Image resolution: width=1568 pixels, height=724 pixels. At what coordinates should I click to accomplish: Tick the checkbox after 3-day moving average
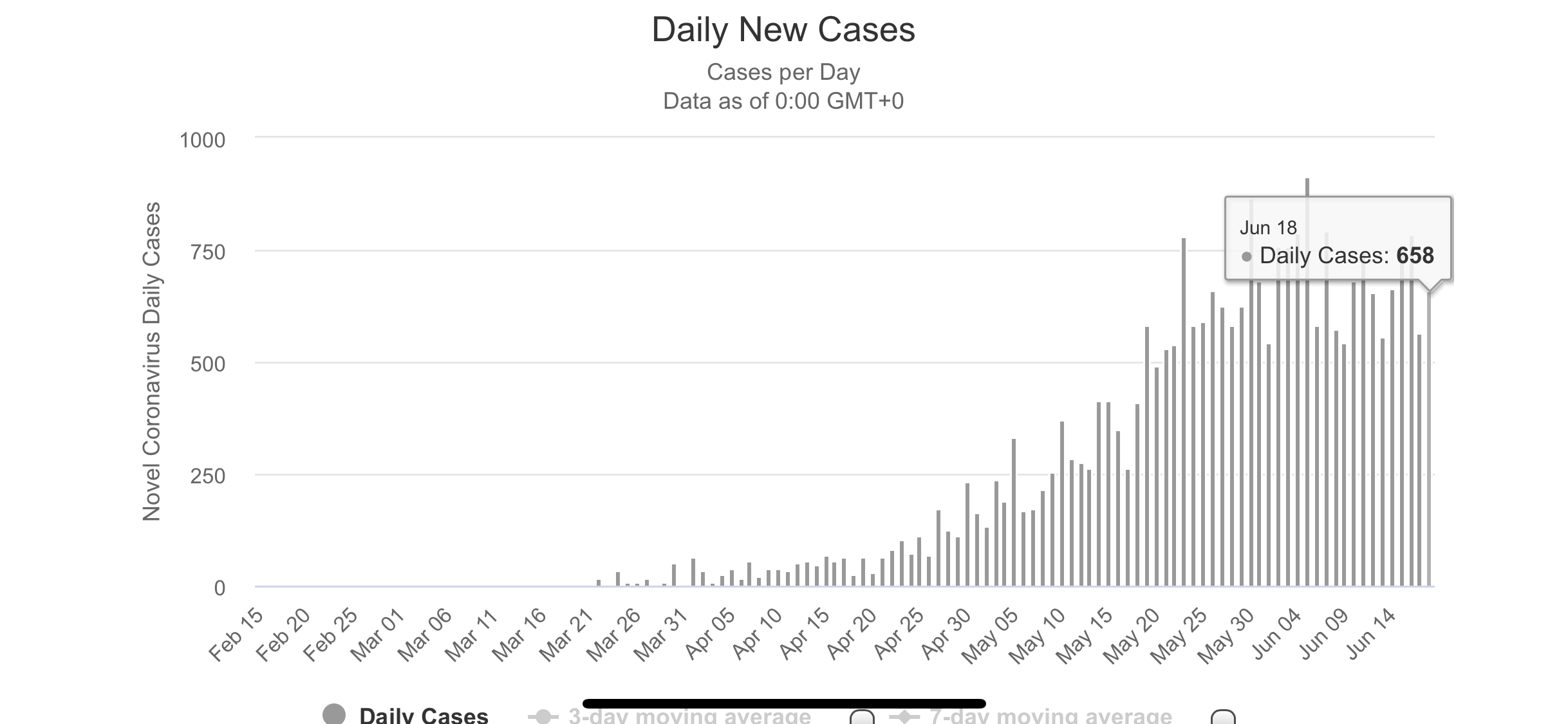tap(862, 716)
